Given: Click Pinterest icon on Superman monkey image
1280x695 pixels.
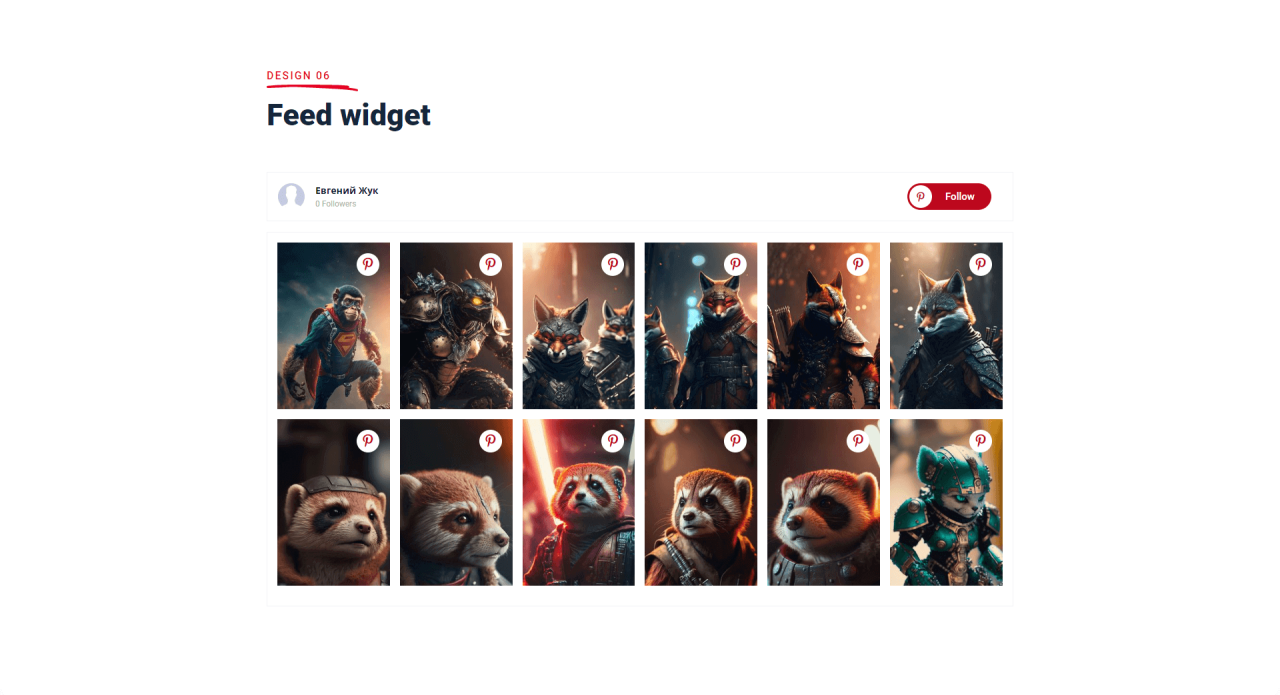Looking at the screenshot, I should click(368, 264).
